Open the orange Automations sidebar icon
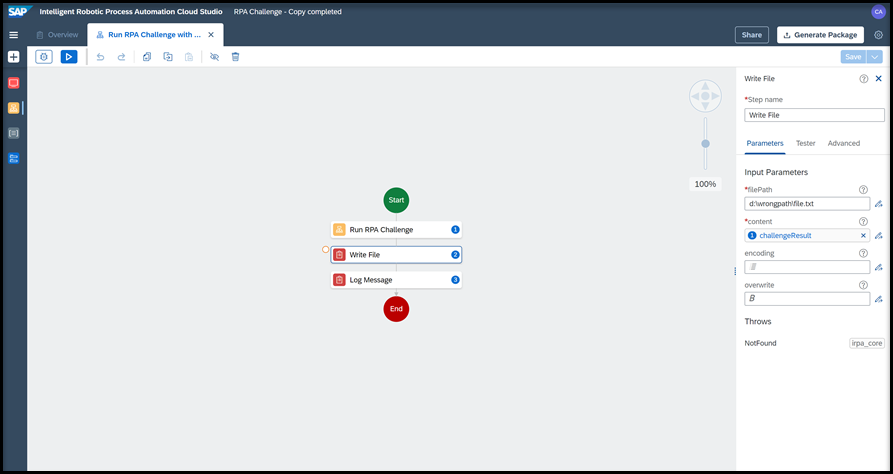This screenshot has width=893, height=474. coord(14,108)
